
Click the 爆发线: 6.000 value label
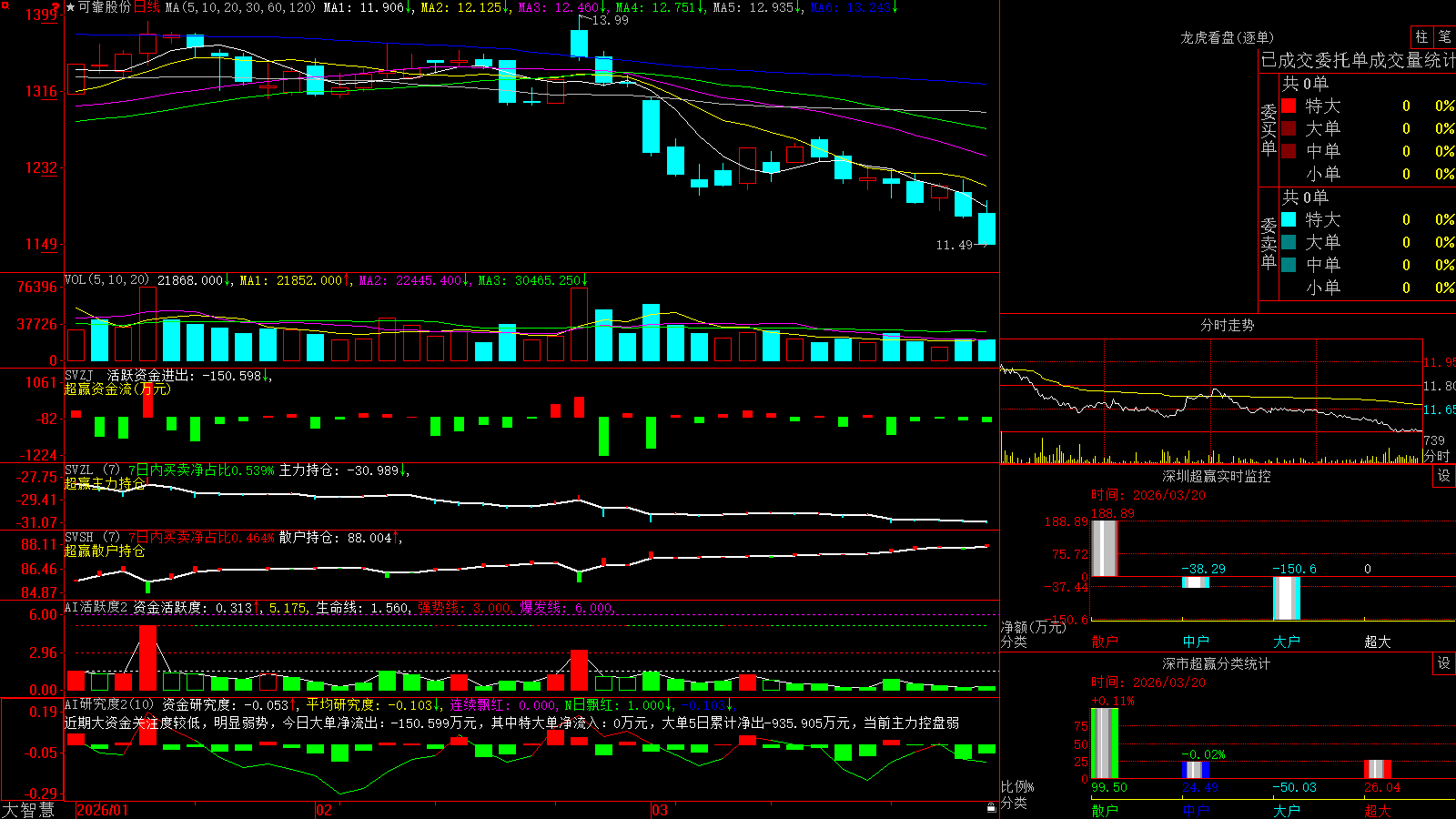point(566,607)
